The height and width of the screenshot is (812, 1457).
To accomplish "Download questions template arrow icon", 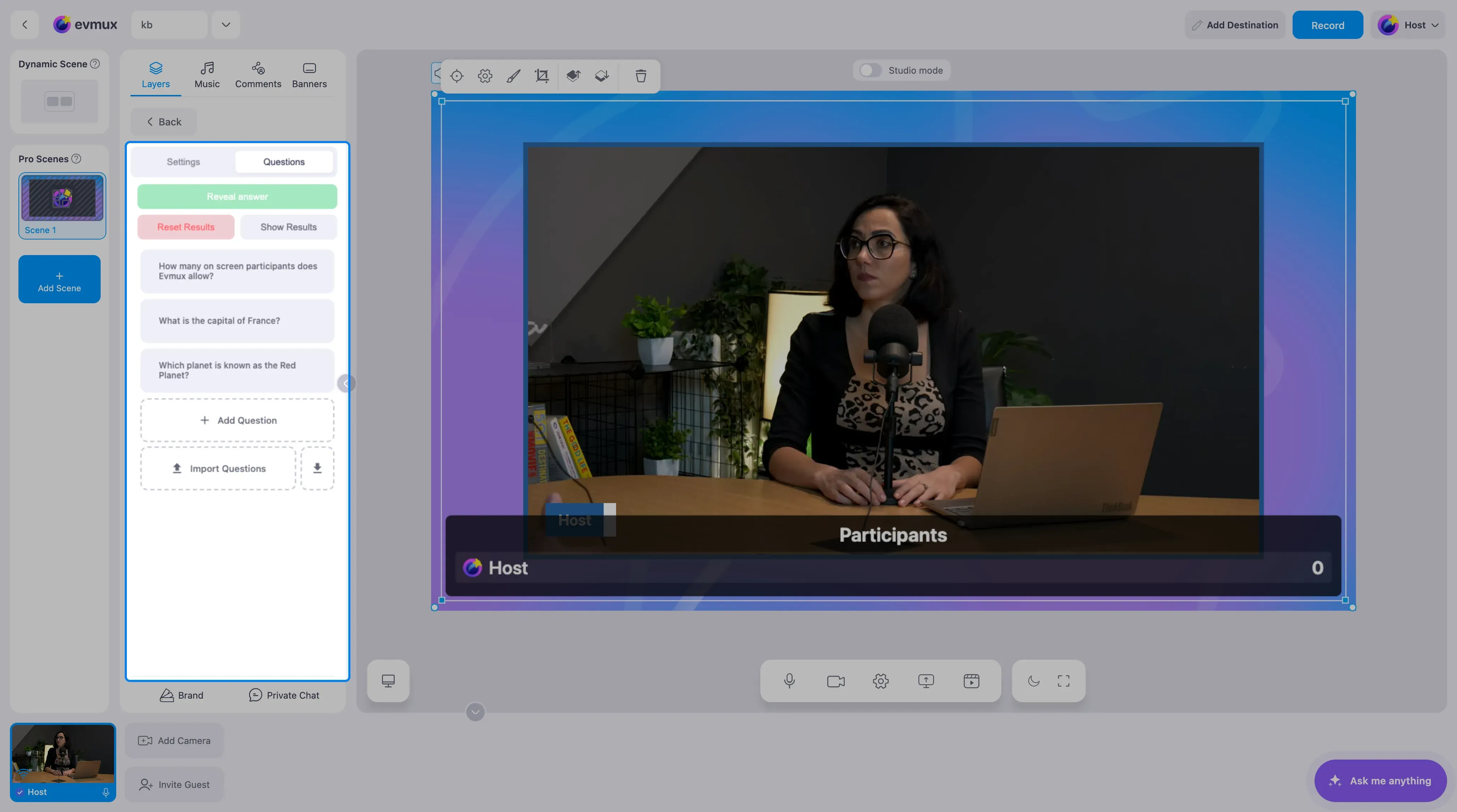I will point(317,468).
